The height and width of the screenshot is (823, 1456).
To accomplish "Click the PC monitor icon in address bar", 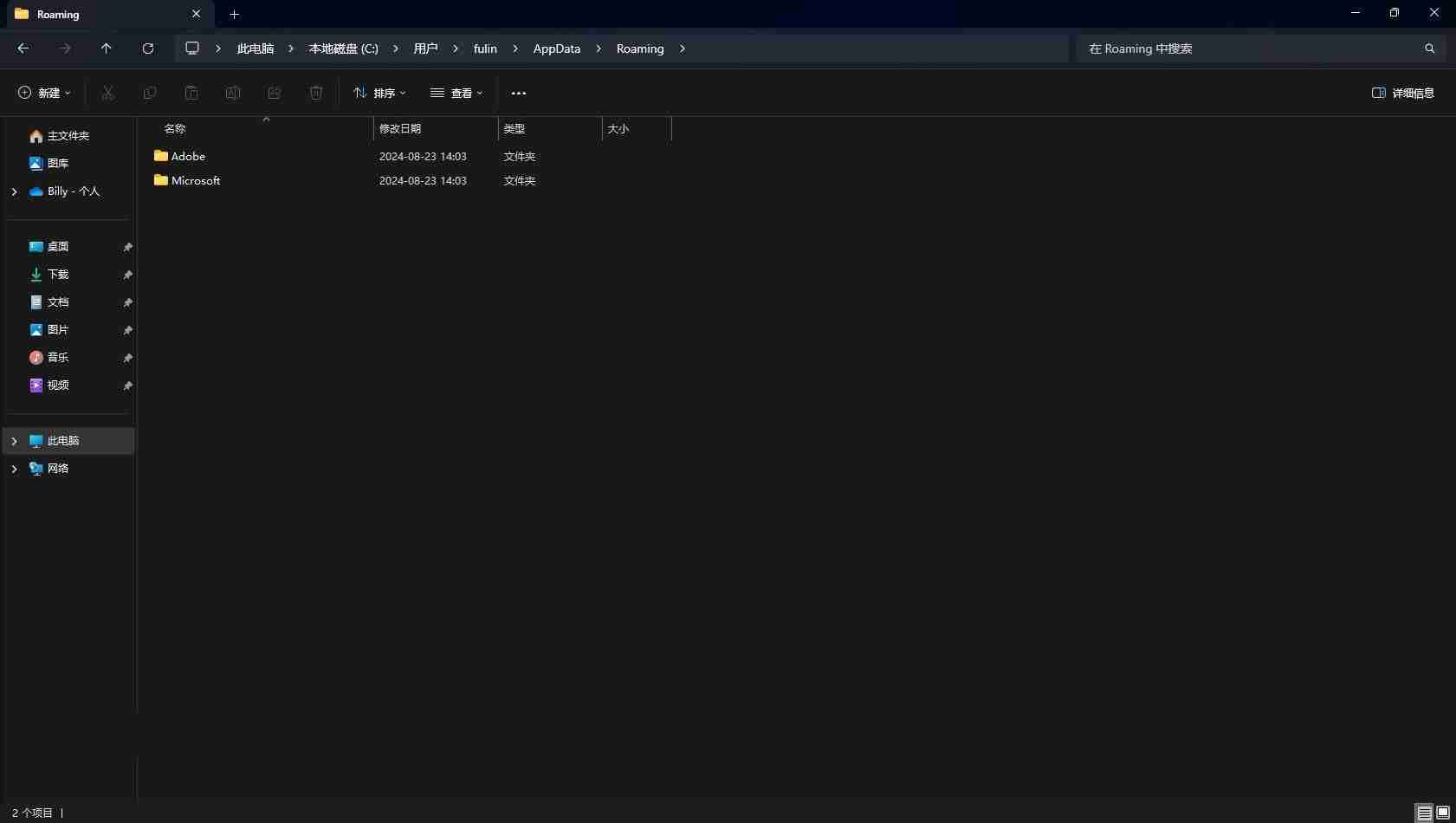I will (x=192, y=49).
